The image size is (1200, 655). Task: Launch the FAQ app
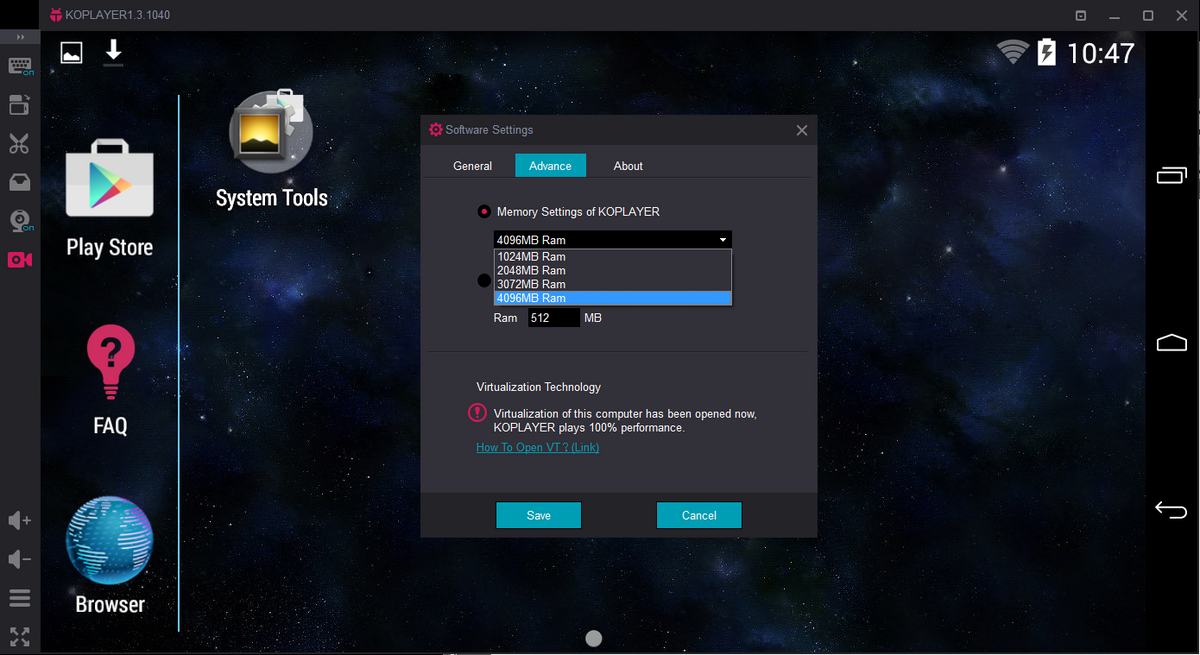110,381
